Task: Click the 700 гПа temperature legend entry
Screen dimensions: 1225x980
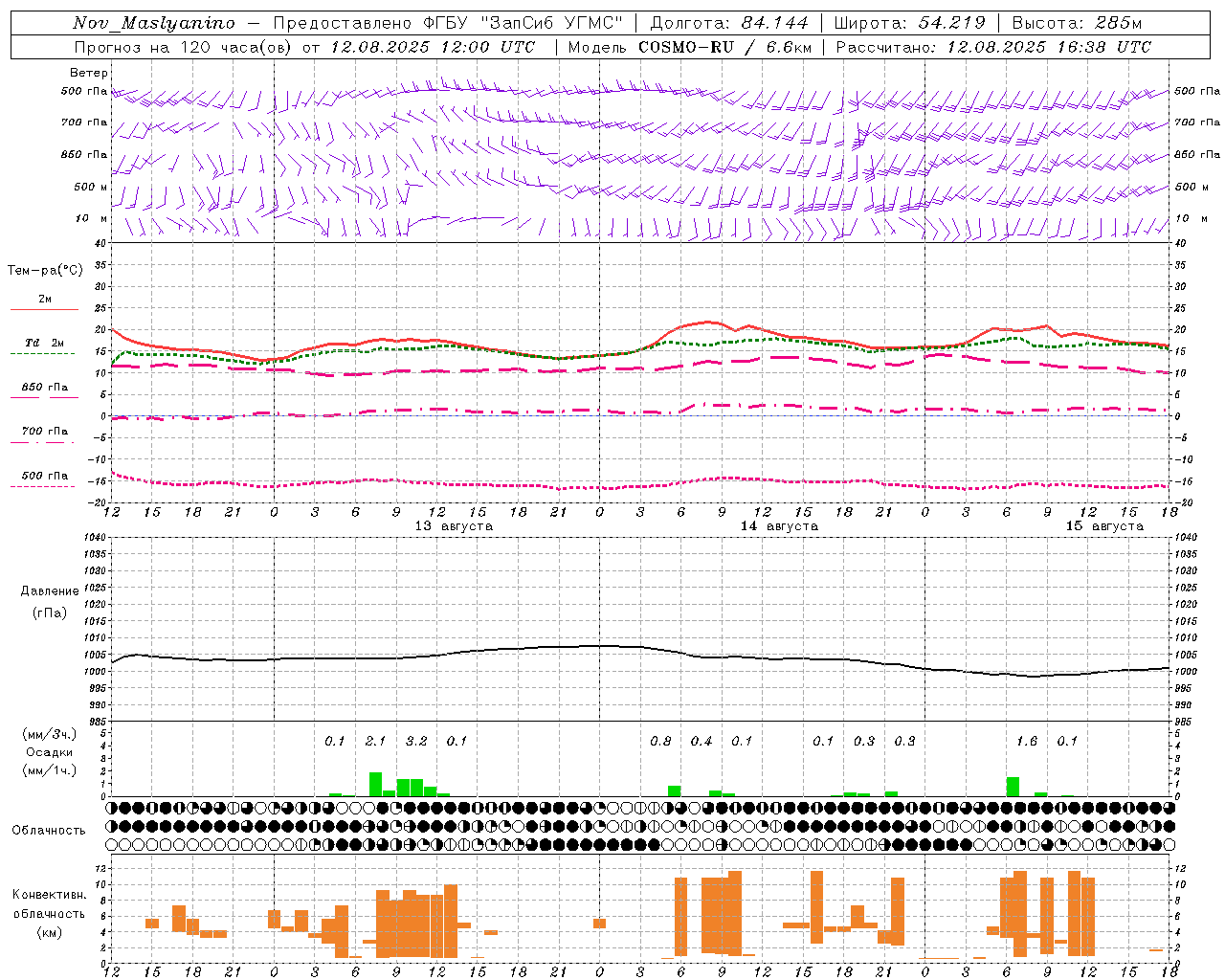Action: (x=44, y=432)
